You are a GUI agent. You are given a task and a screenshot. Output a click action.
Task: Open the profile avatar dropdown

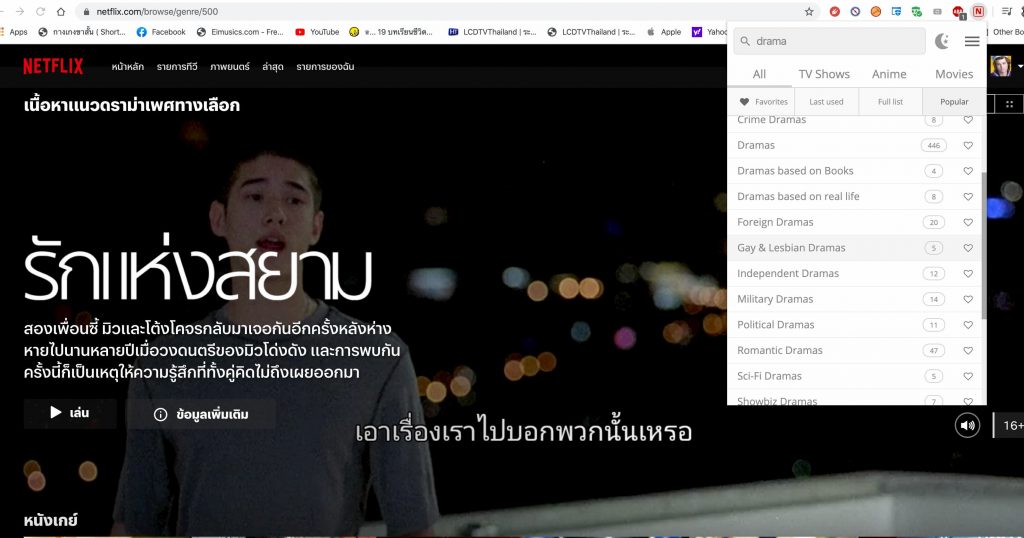coord(1001,66)
